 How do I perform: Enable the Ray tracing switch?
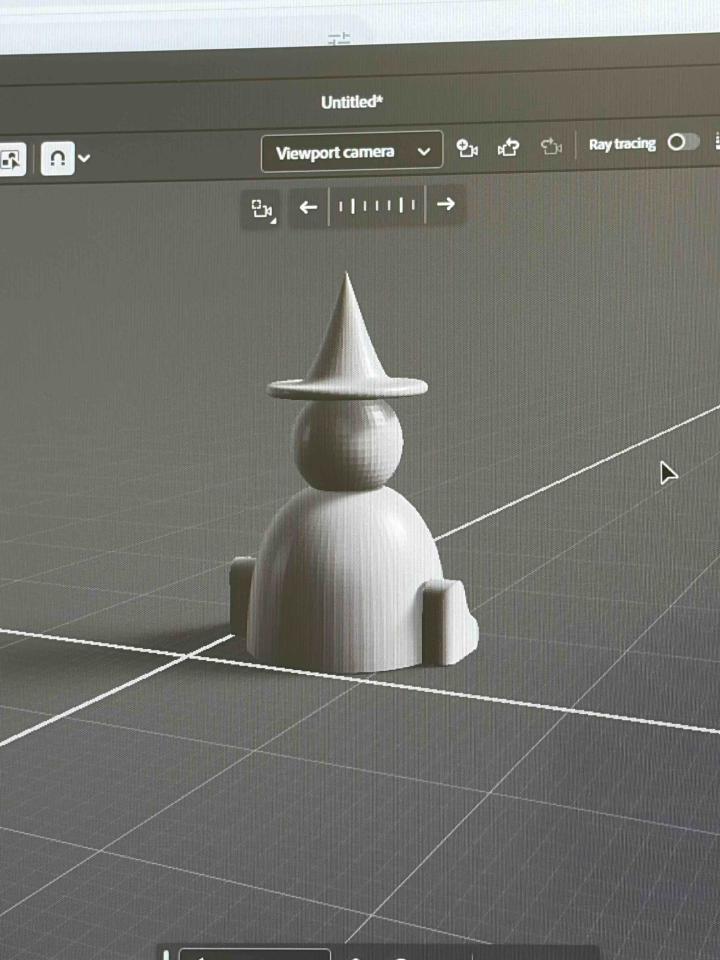click(683, 142)
